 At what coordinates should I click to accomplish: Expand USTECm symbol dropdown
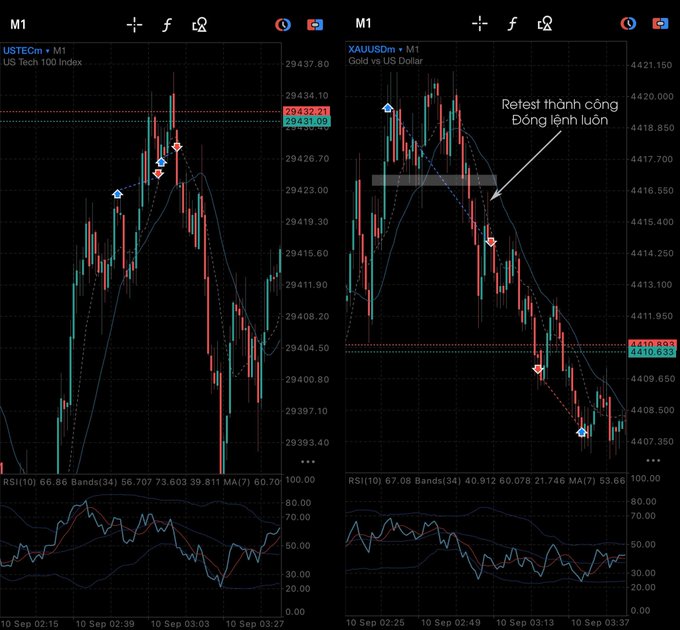pyautogui.click(x=26, y=51)
